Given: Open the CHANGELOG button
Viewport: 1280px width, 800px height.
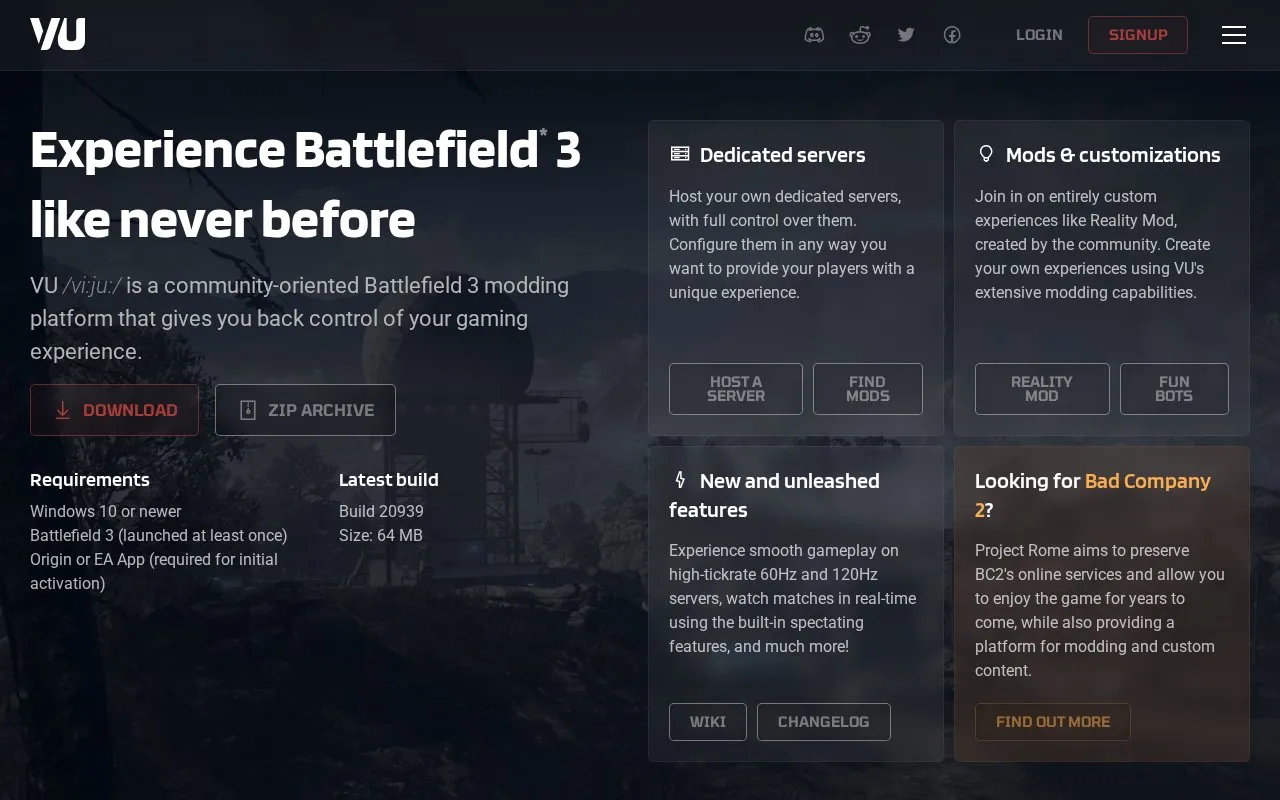Looking at the screenshot, I should pos(824,722).
